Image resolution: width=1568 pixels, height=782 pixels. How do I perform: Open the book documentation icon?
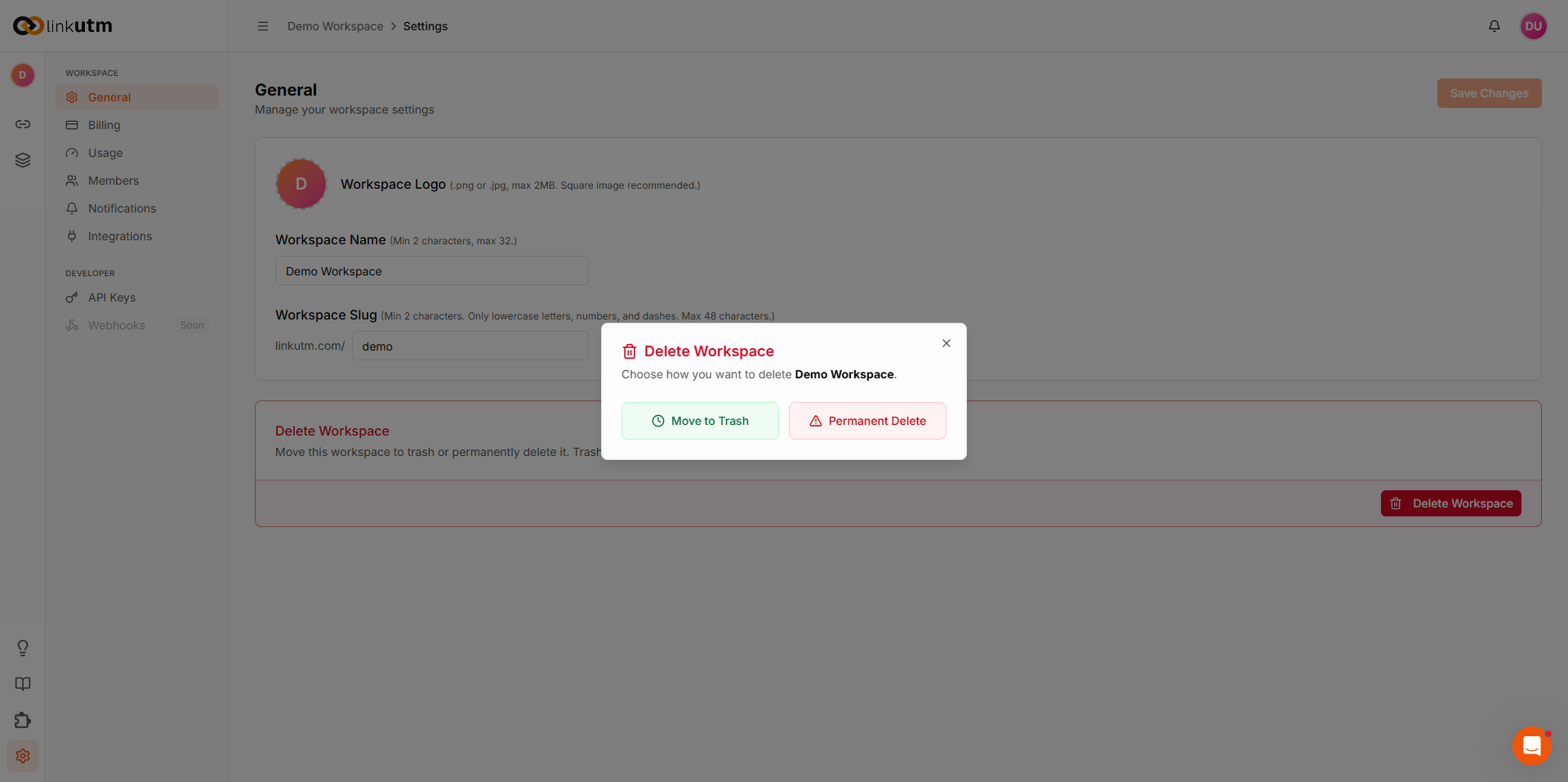click(x=23, y=684)
